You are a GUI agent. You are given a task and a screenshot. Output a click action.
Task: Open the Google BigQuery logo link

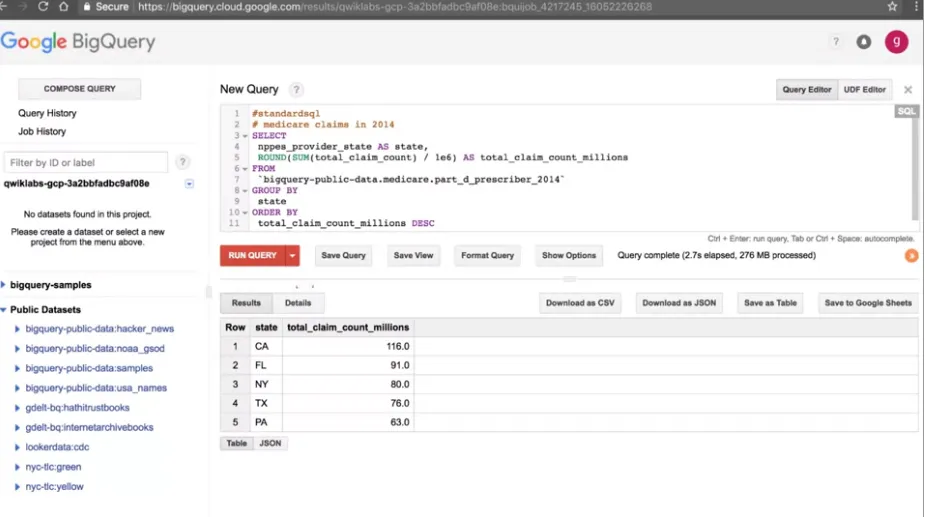coord(78,41)
